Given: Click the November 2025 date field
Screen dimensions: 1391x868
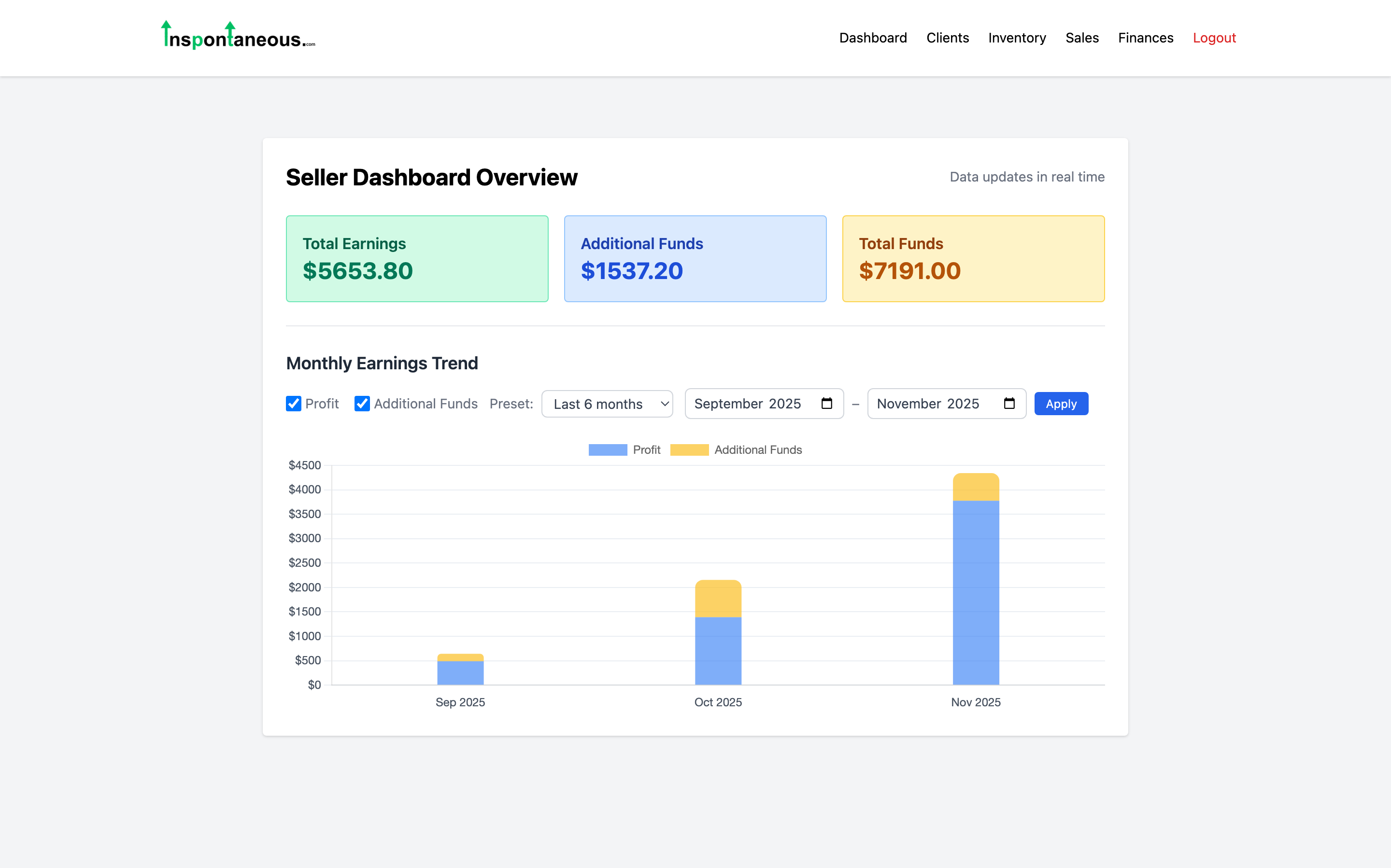Looking at the screenshot, I should [929, 404].
